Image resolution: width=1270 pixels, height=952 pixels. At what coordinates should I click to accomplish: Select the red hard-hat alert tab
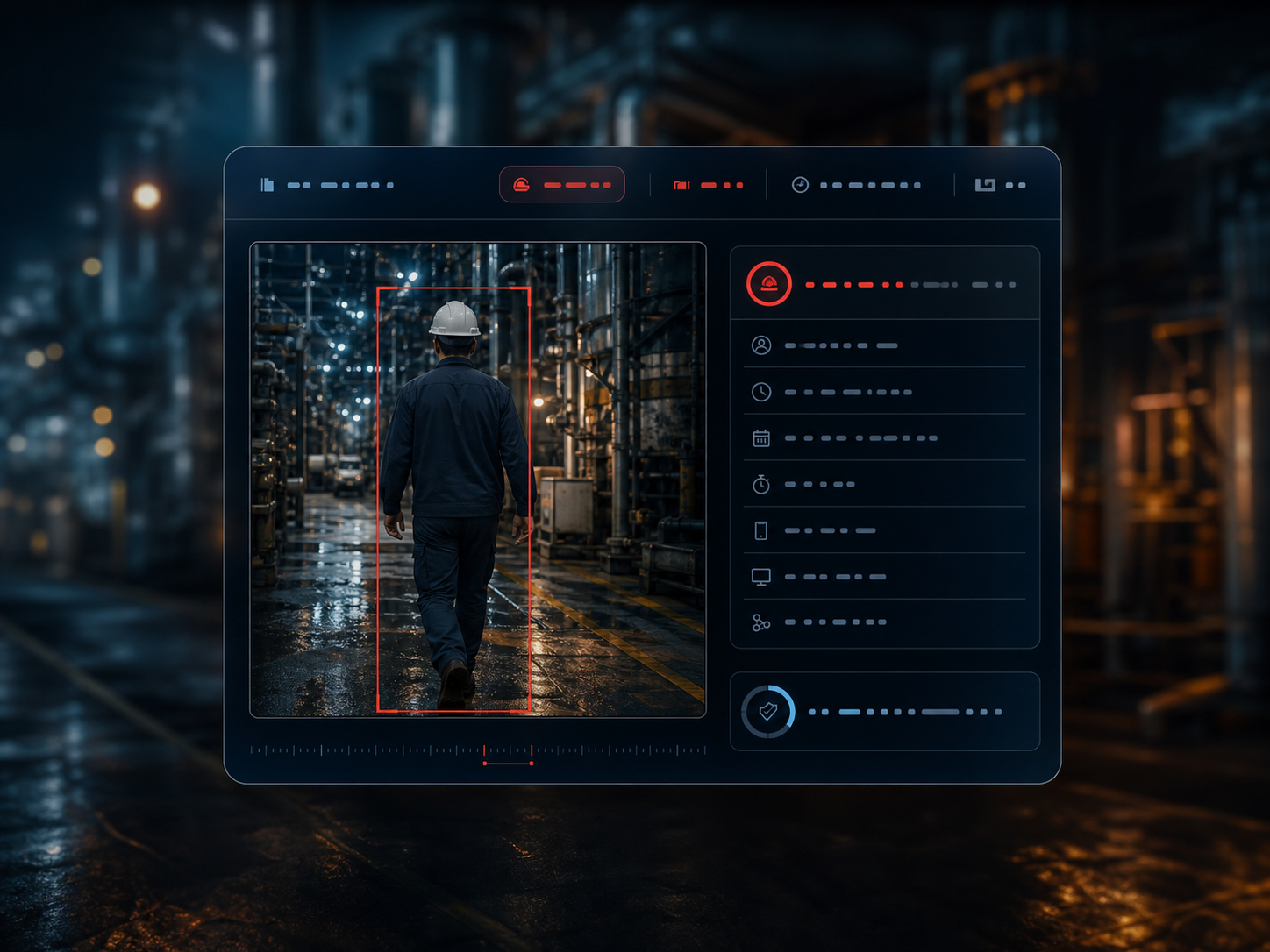(562, 185)
